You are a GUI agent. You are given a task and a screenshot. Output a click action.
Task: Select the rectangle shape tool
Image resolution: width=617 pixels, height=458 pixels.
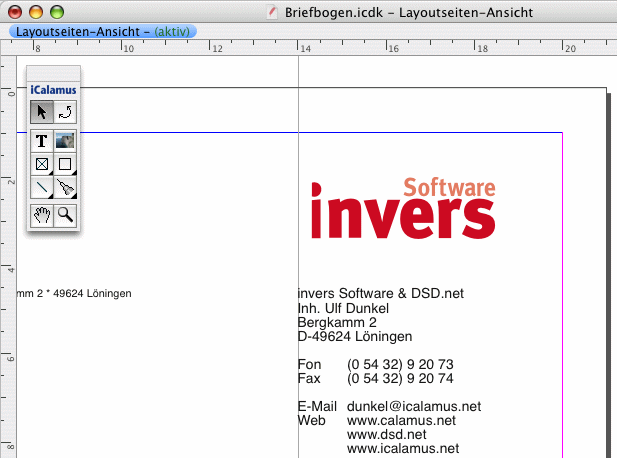pos(65,164)
